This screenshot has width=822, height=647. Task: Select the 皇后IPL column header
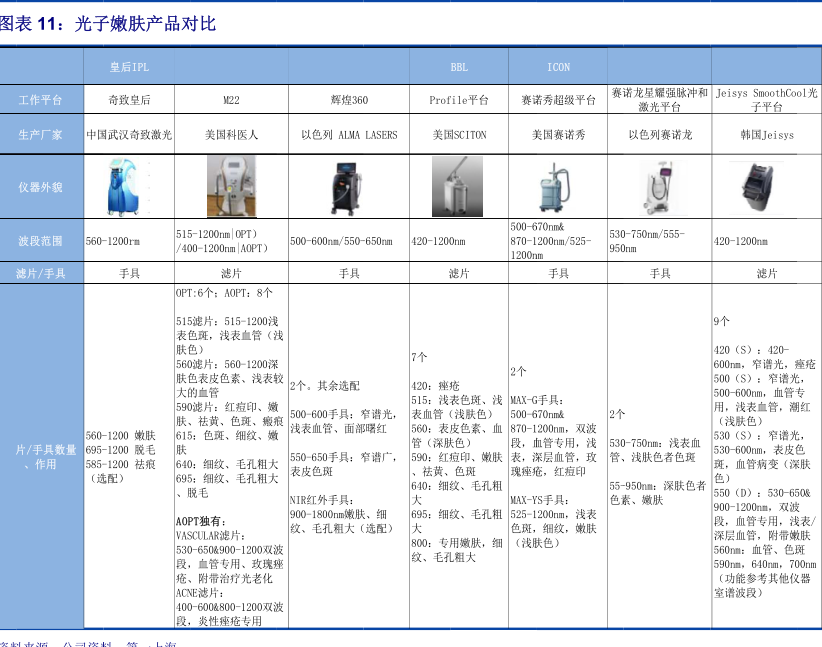pyautogui.click(x=129, y=67)
